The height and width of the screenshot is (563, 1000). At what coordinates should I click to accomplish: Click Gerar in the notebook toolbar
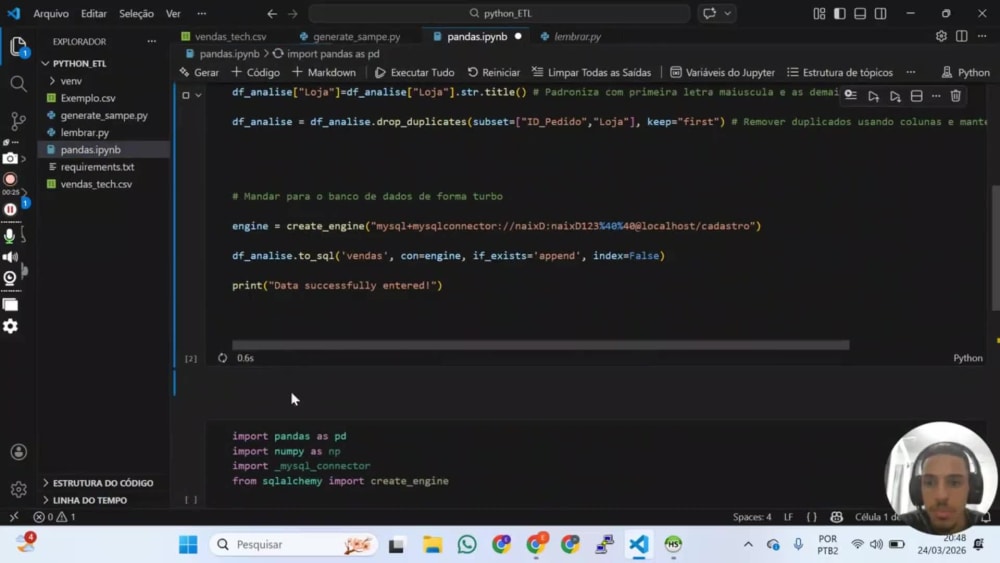[x=199, y=73]
